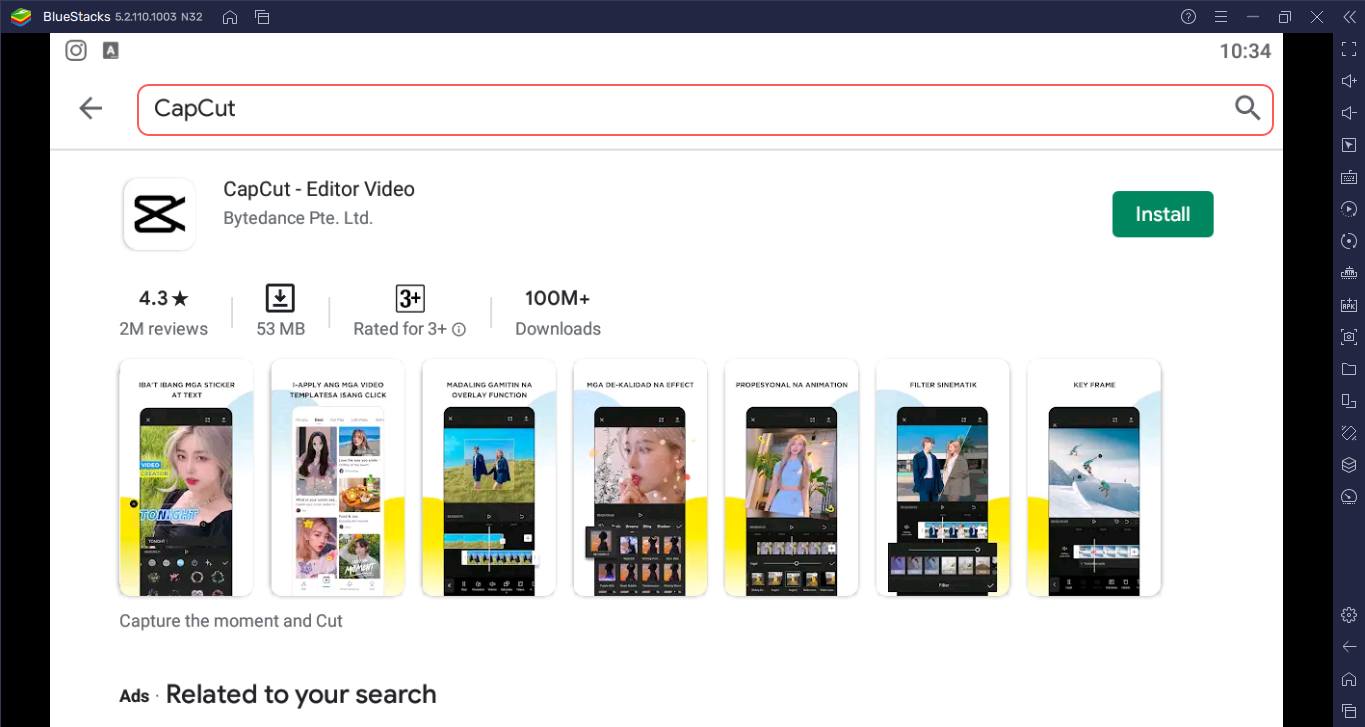Click the 'A' notification icon in status bar
The width and height of the screenshot is (1365, 727).
coord(111,50)
